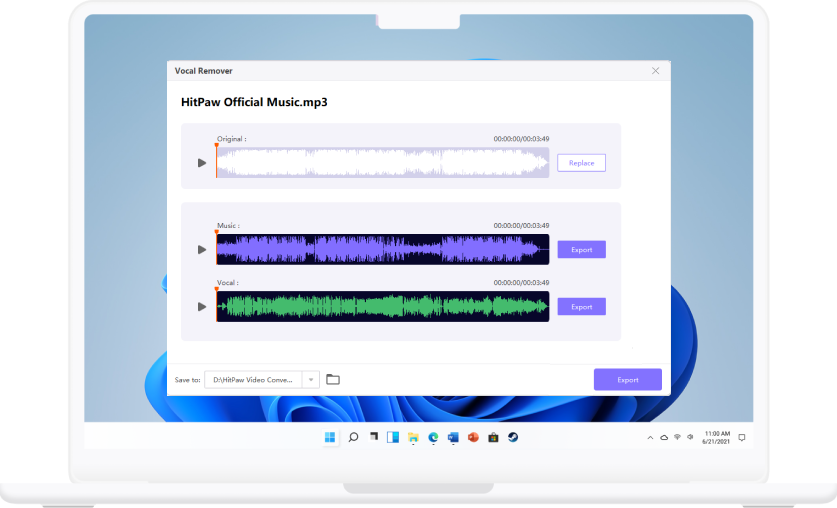Open Microsoft Store from the taskbar
The height and width of the screenshot is (508, 837).
pos(493,438)
